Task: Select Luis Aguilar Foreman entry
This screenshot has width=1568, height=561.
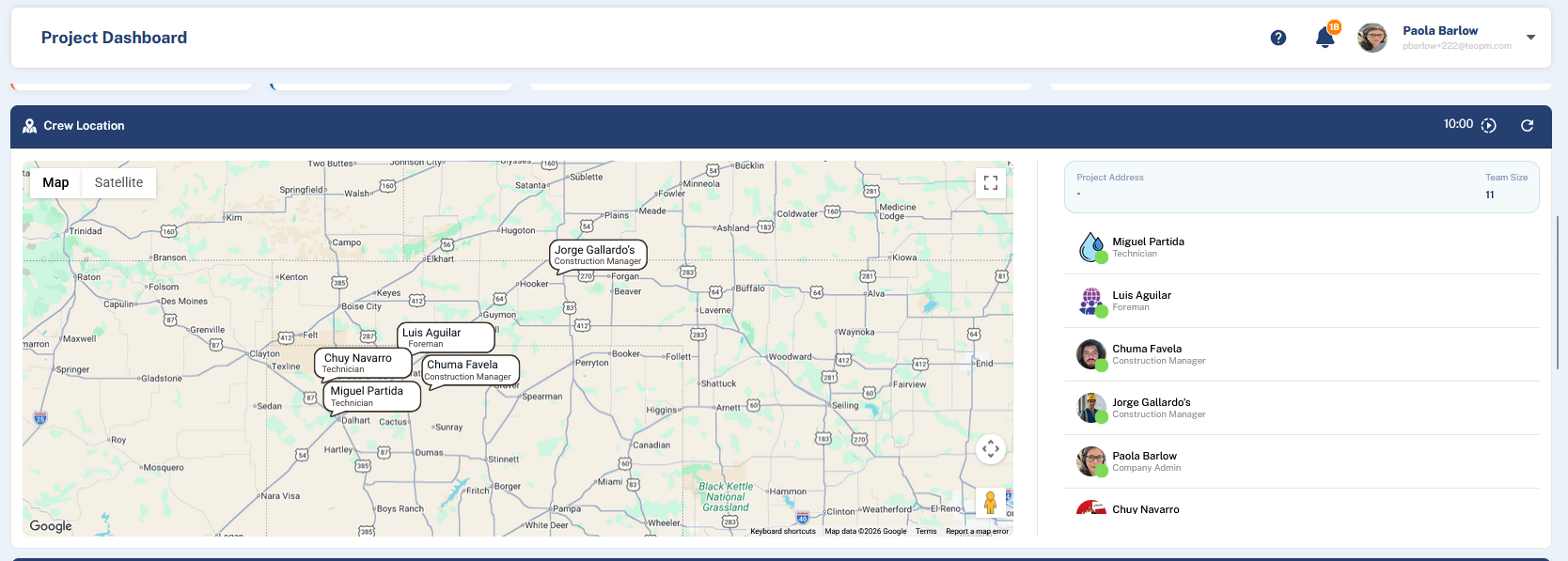Action: (x=1302, y=301)
